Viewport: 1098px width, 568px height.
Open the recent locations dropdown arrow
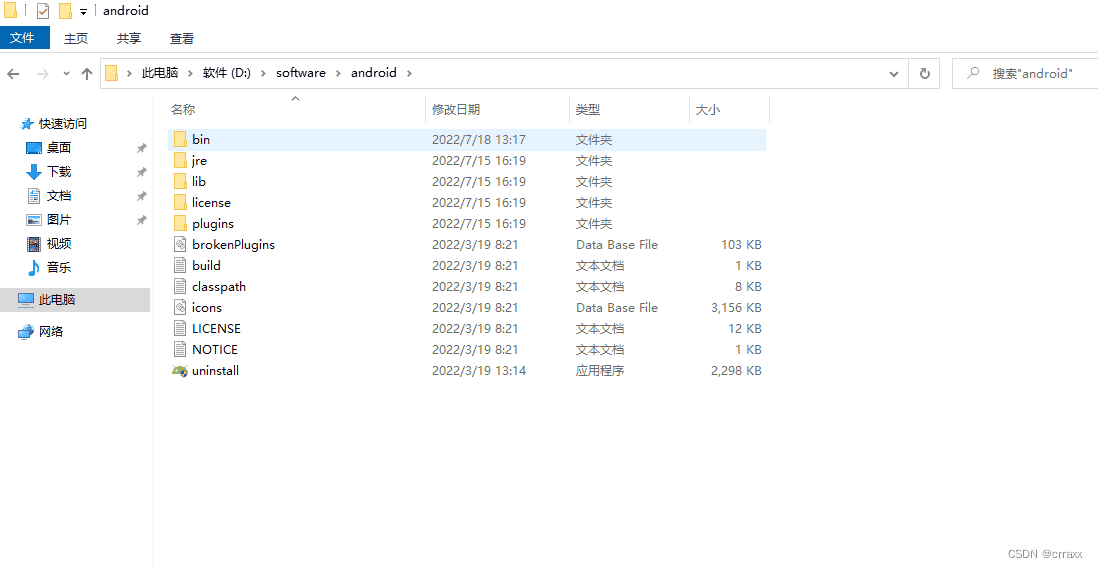pyautogui.click(x=67, y=74)
